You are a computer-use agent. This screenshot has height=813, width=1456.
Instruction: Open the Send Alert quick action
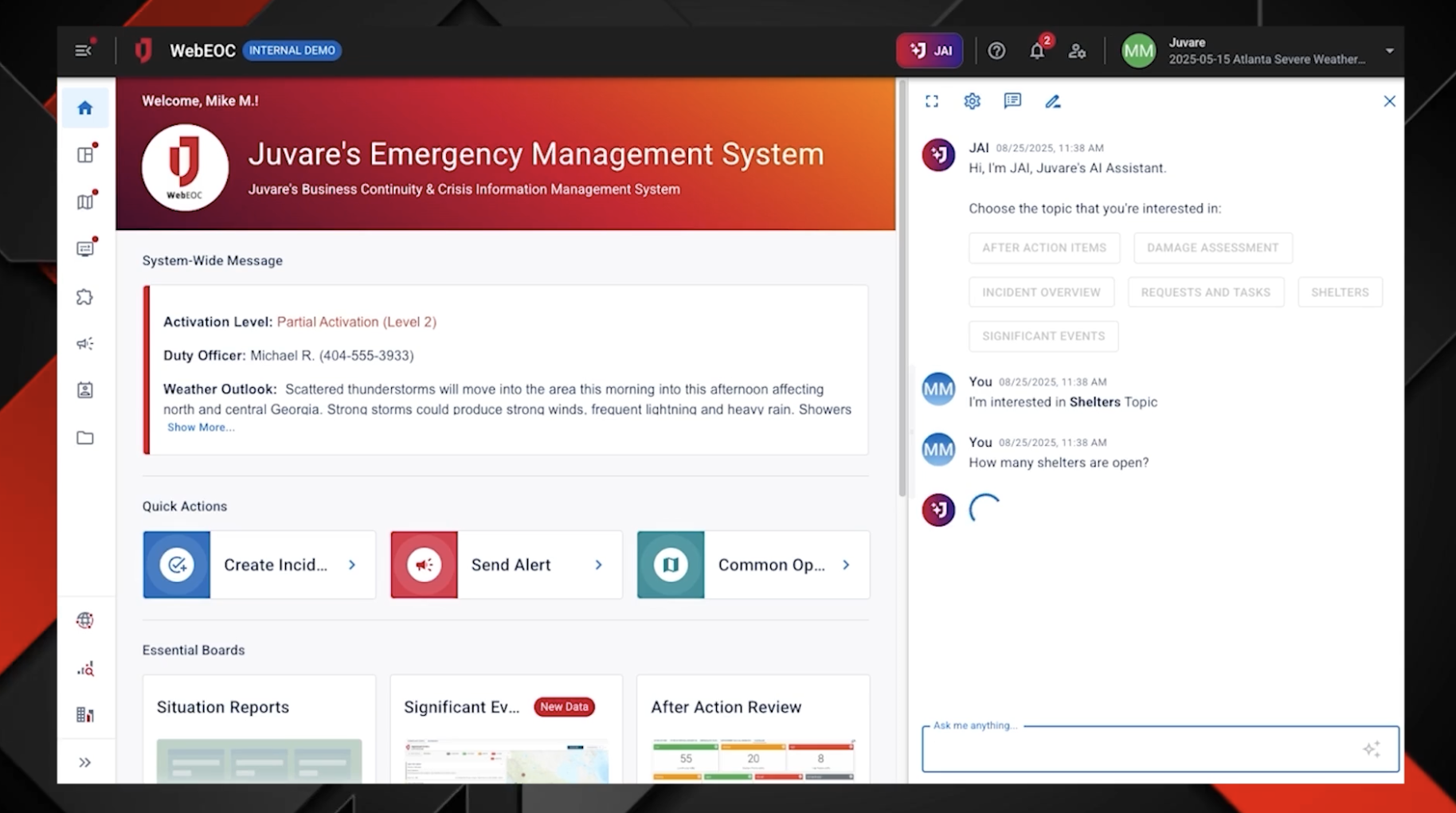(505, 565)
